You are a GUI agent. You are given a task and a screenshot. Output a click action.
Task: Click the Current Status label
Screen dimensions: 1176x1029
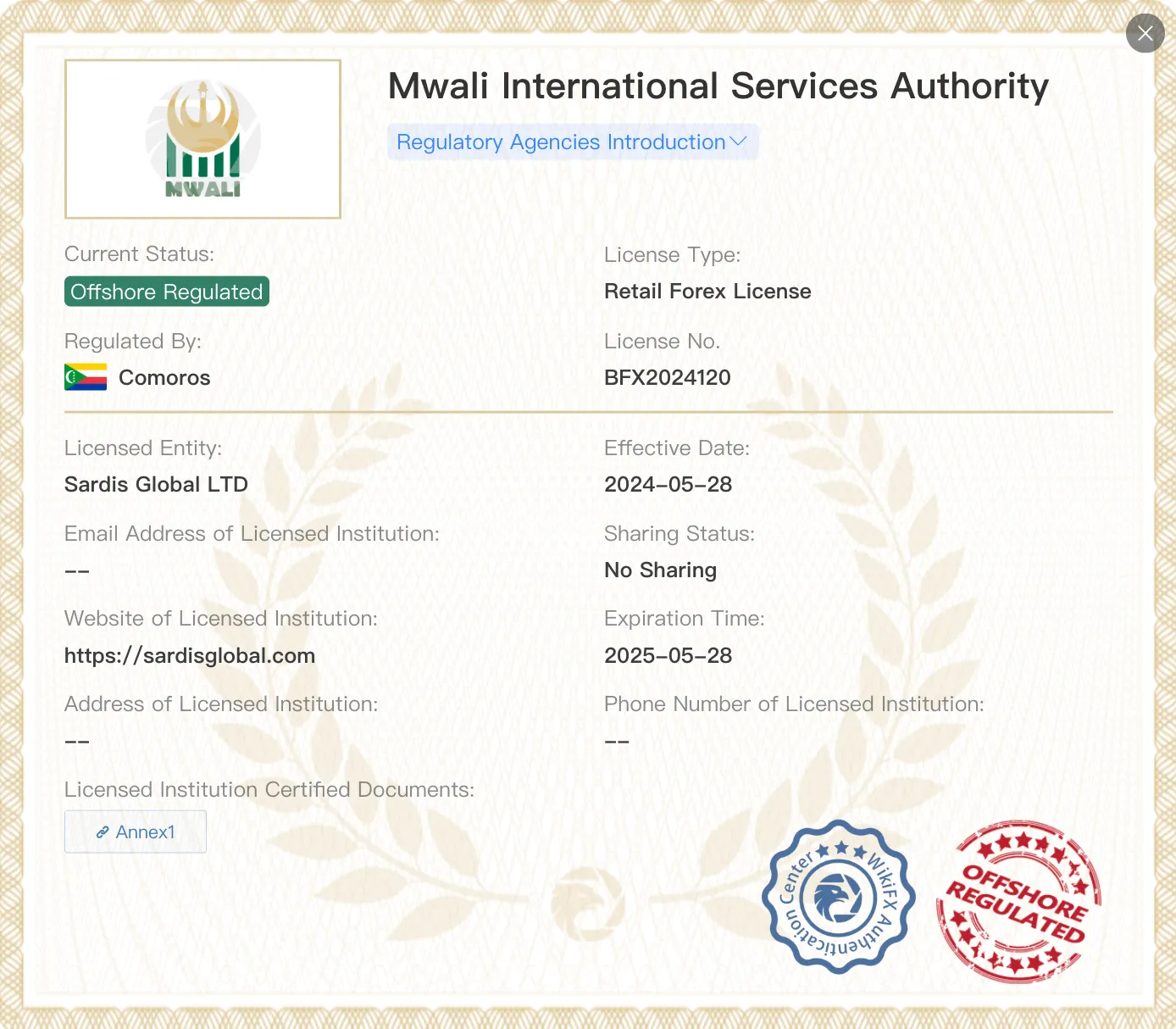click(x=140, y=254)
